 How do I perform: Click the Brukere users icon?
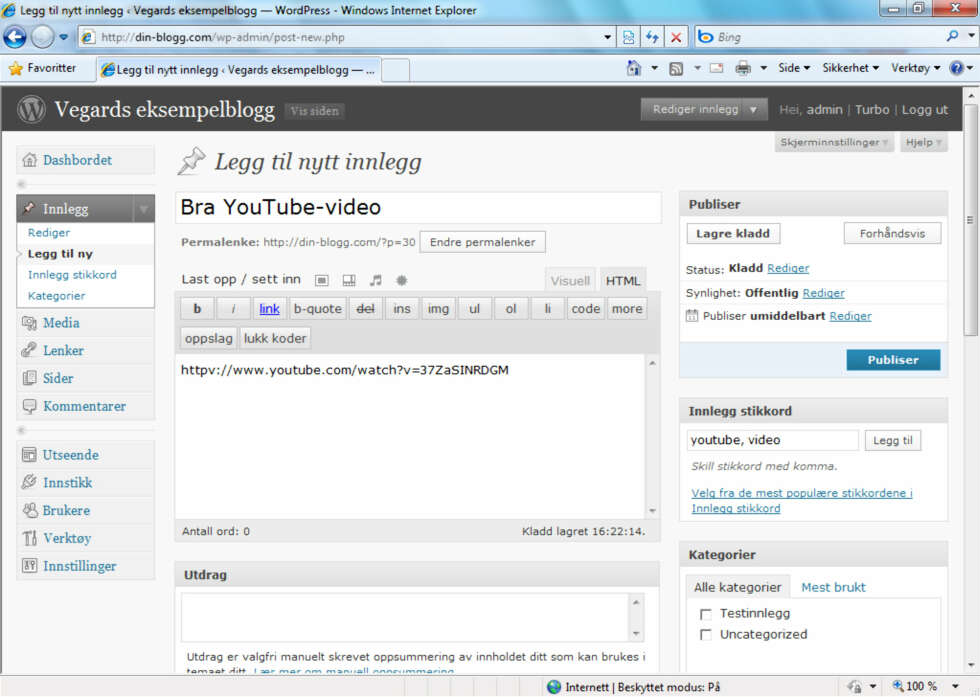pos(29,510)
